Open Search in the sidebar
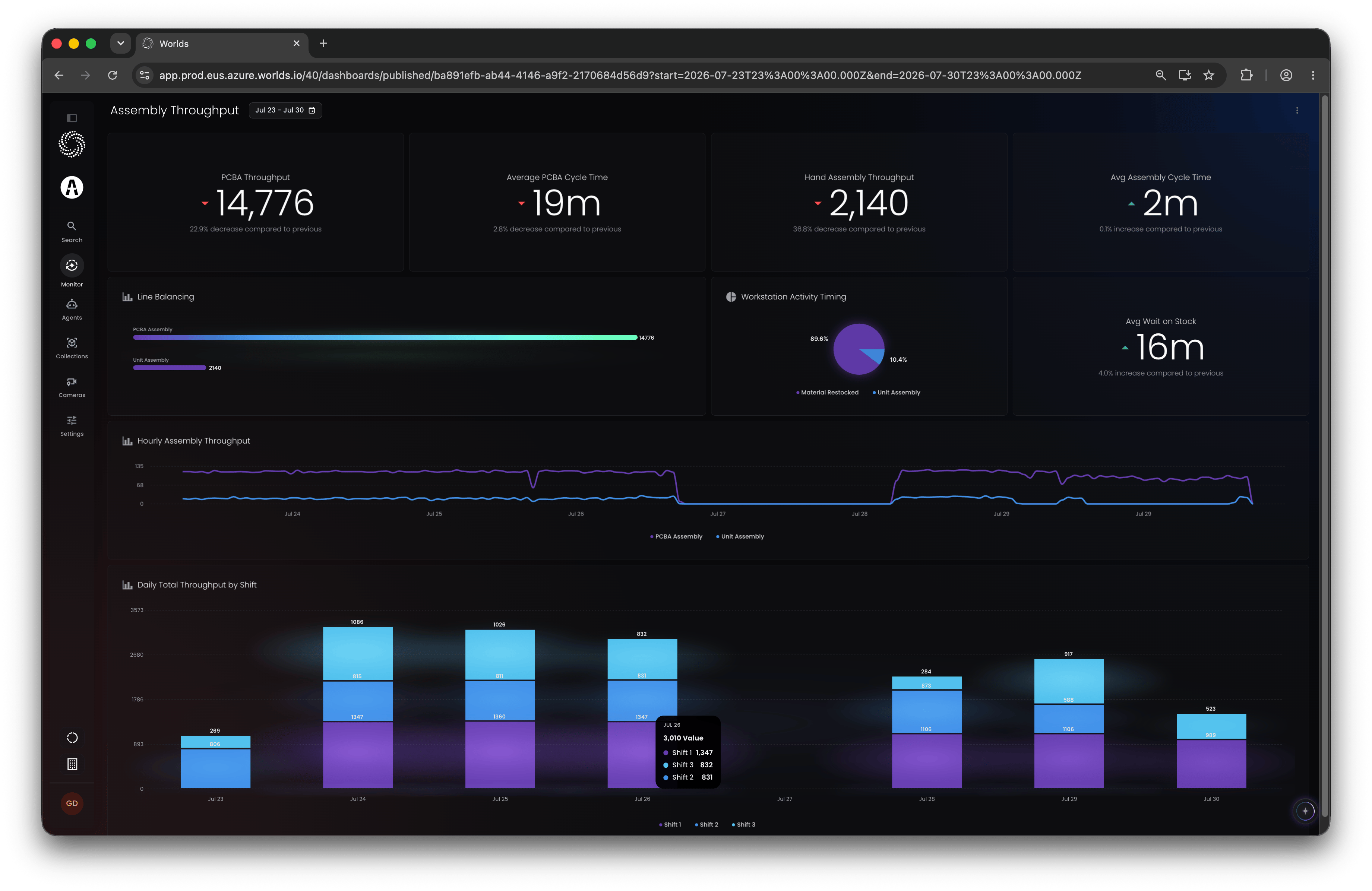 pos(72,231)
